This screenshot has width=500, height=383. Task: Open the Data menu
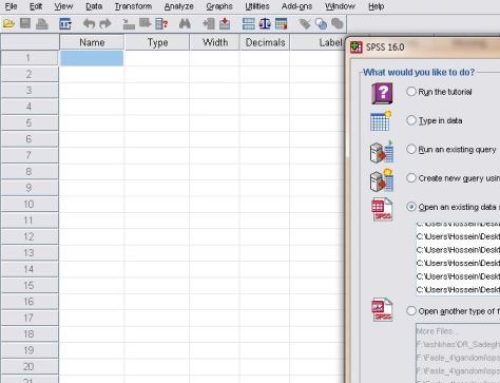pos(94,6)
